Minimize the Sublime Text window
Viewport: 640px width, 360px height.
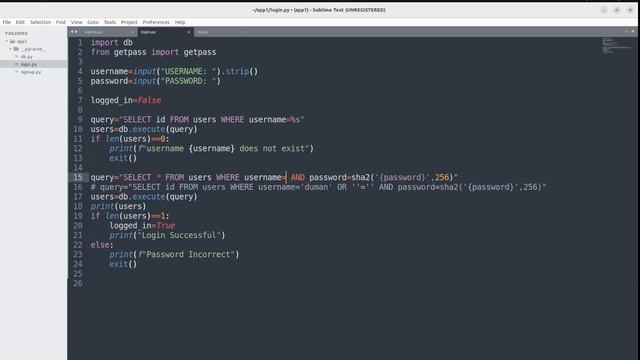tap(604, 10)
